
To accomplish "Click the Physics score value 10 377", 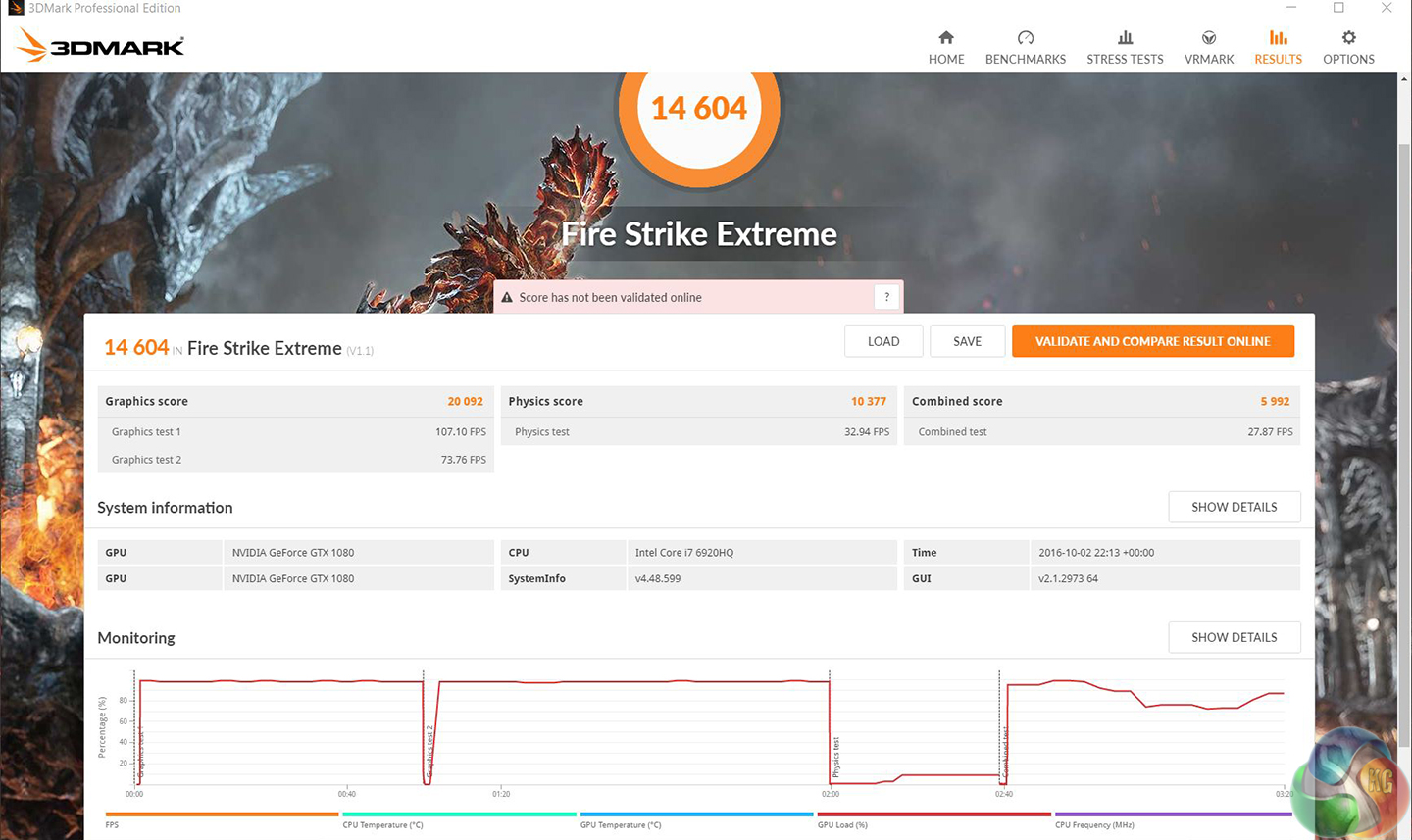I will [x=868, y=401].
